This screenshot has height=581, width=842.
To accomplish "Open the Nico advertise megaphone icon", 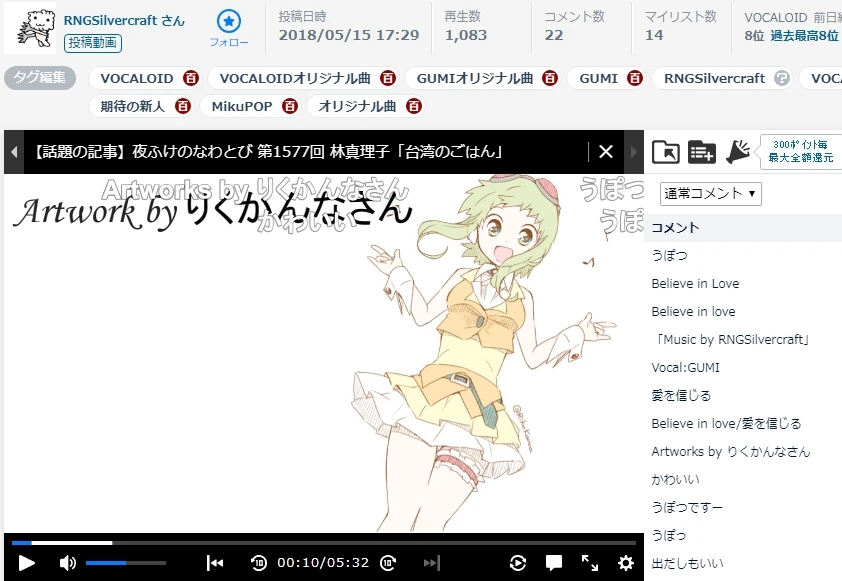I will click(738, 152).
